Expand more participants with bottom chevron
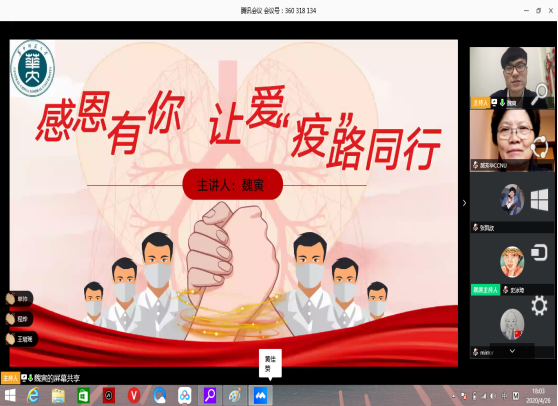Image resolution: width=558 pixels, height=406 pixels. (512, 351)
